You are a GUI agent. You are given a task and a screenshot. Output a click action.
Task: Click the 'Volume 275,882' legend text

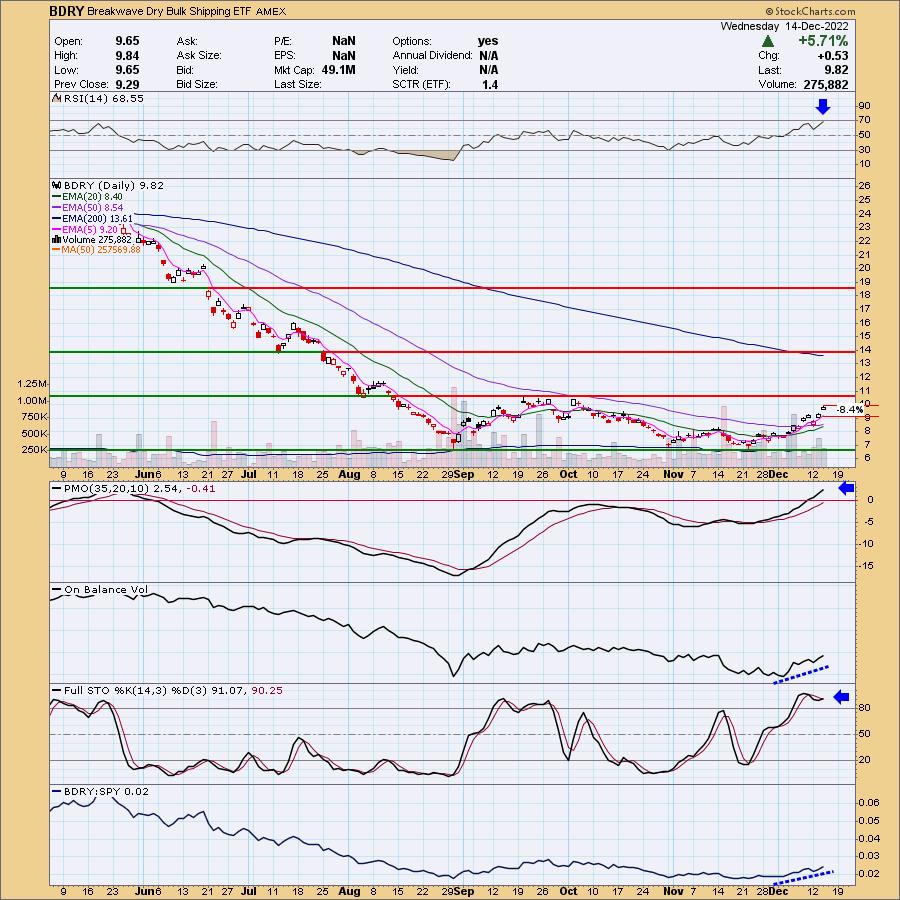pyautogui.click(x=97, y=240)
